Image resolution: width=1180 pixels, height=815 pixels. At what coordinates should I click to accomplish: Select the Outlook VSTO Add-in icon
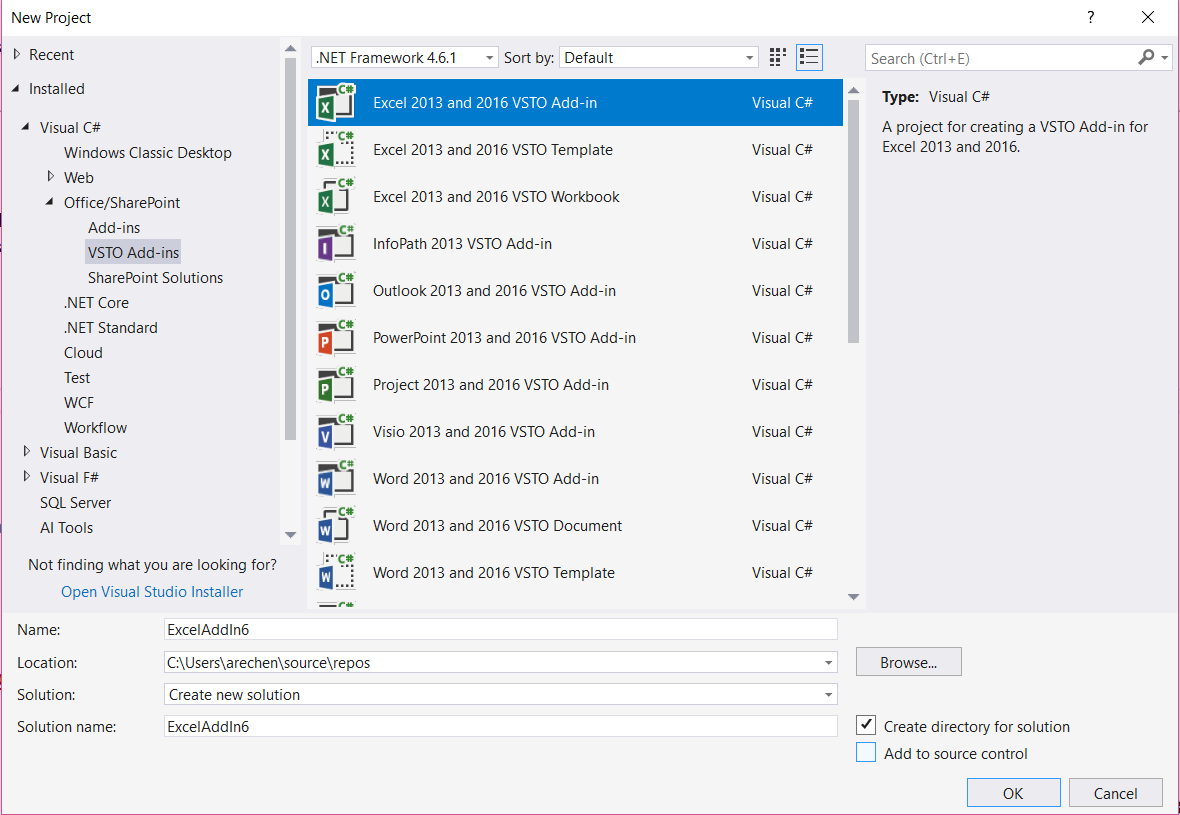[336, 291]
